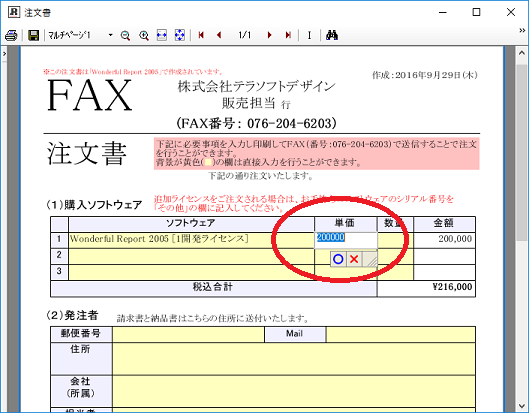529x413 pixels.
Task: Click the application icon in the title bar
Action: coord(14,12)
